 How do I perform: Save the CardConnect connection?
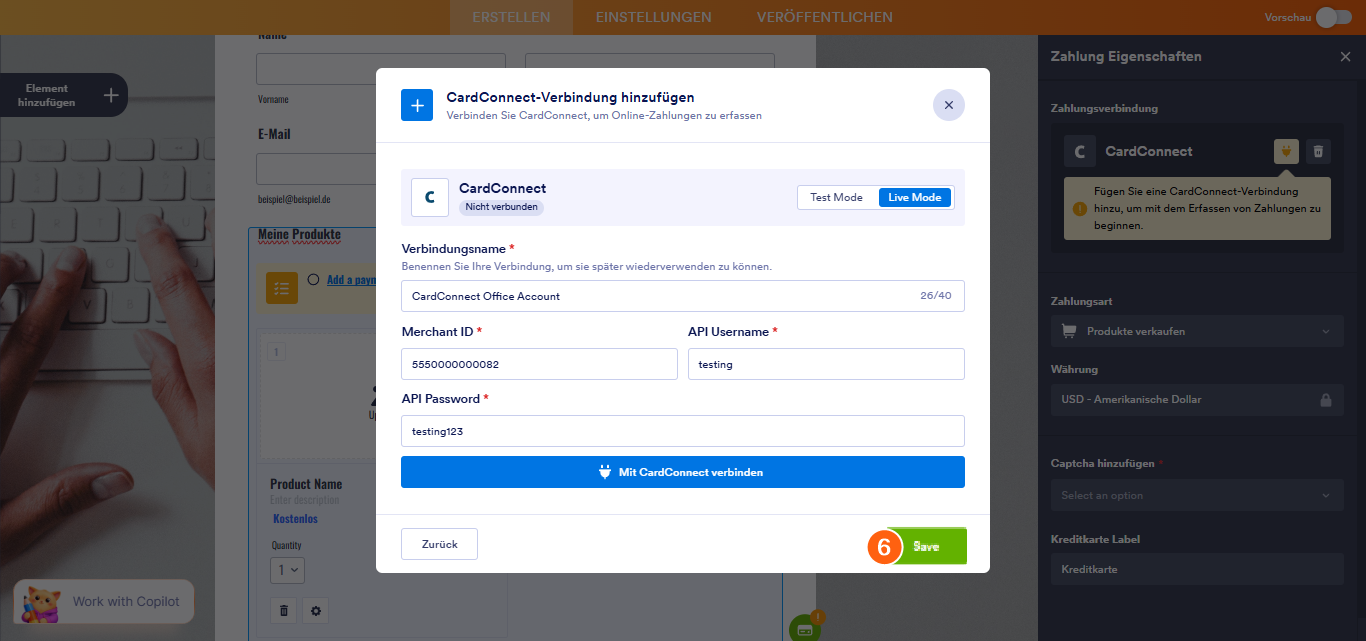926,545
